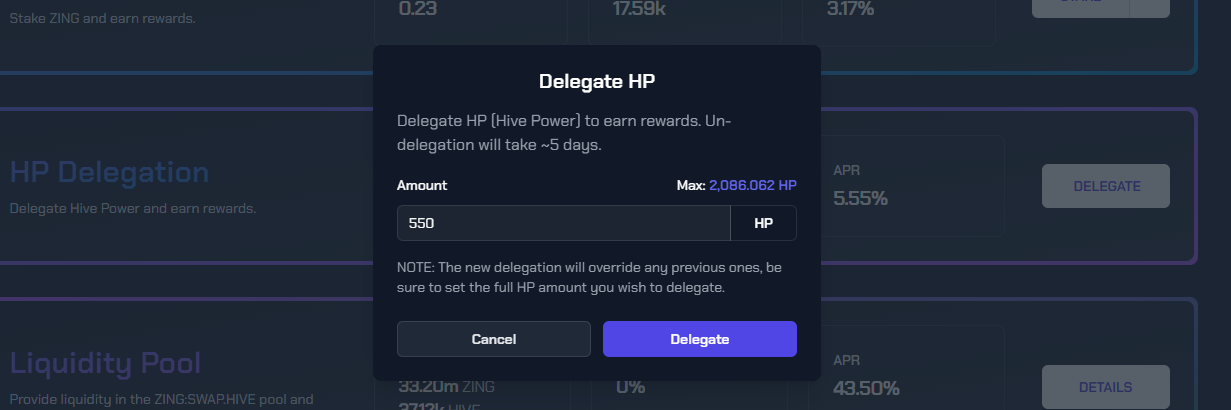Click the HP Delegation heading
Screen dimensions: 1231x410
pyautogui.click(x=109, y=172)
